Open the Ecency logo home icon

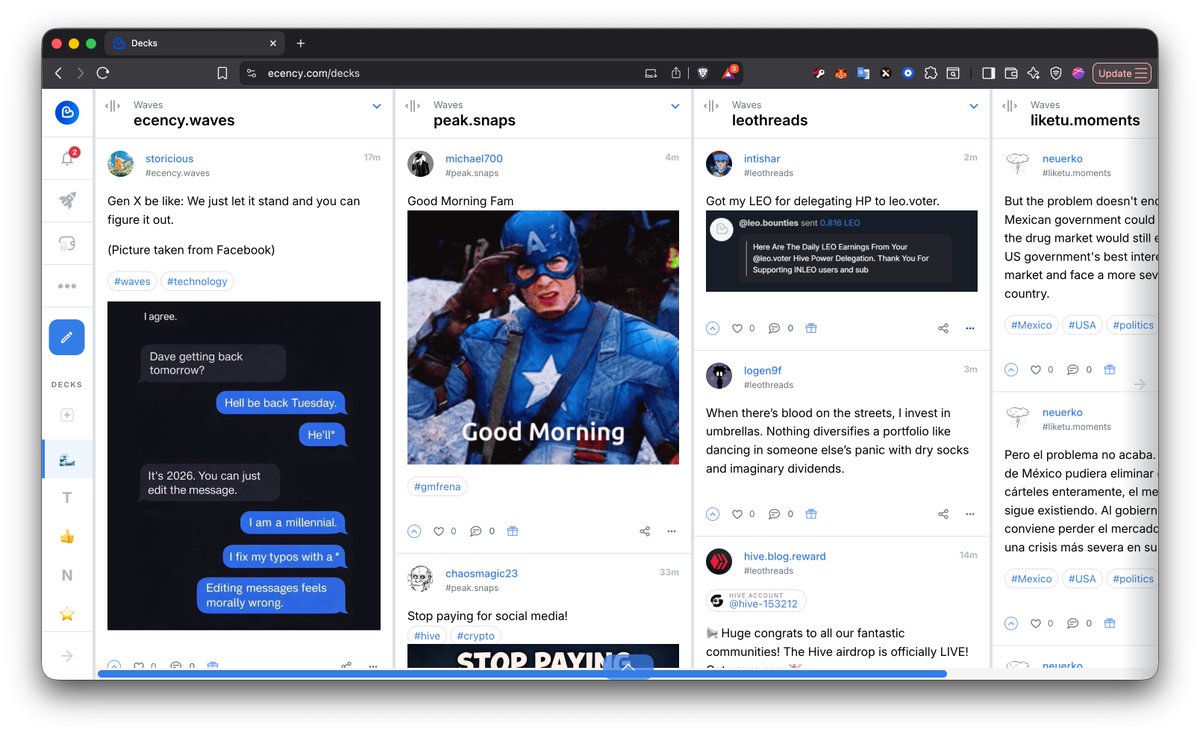click(67, 113)
